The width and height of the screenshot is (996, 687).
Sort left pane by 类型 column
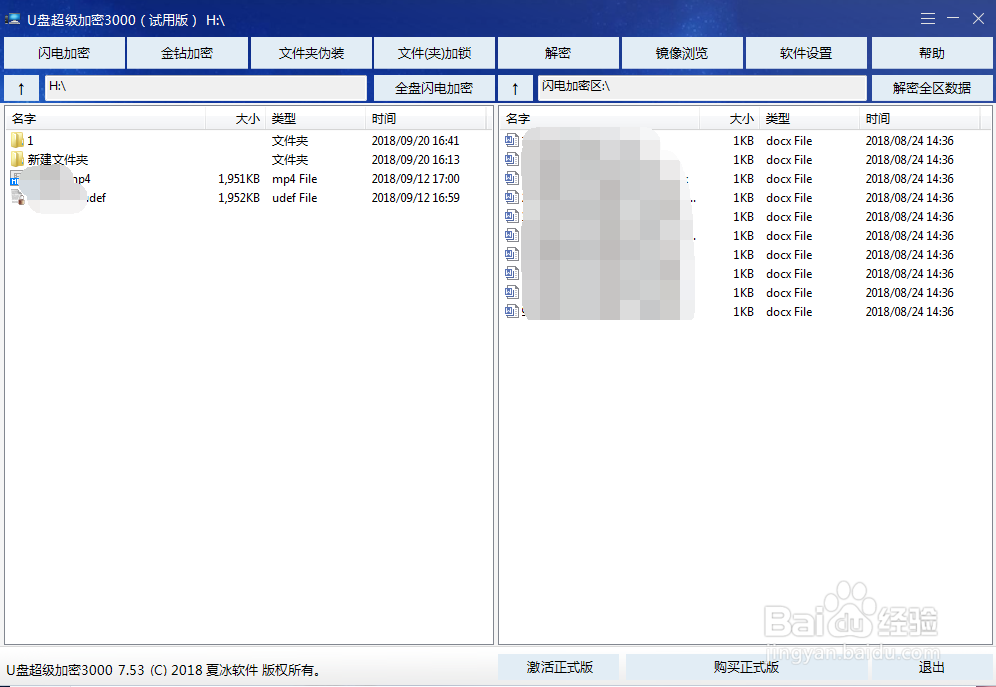pos(316,119)
